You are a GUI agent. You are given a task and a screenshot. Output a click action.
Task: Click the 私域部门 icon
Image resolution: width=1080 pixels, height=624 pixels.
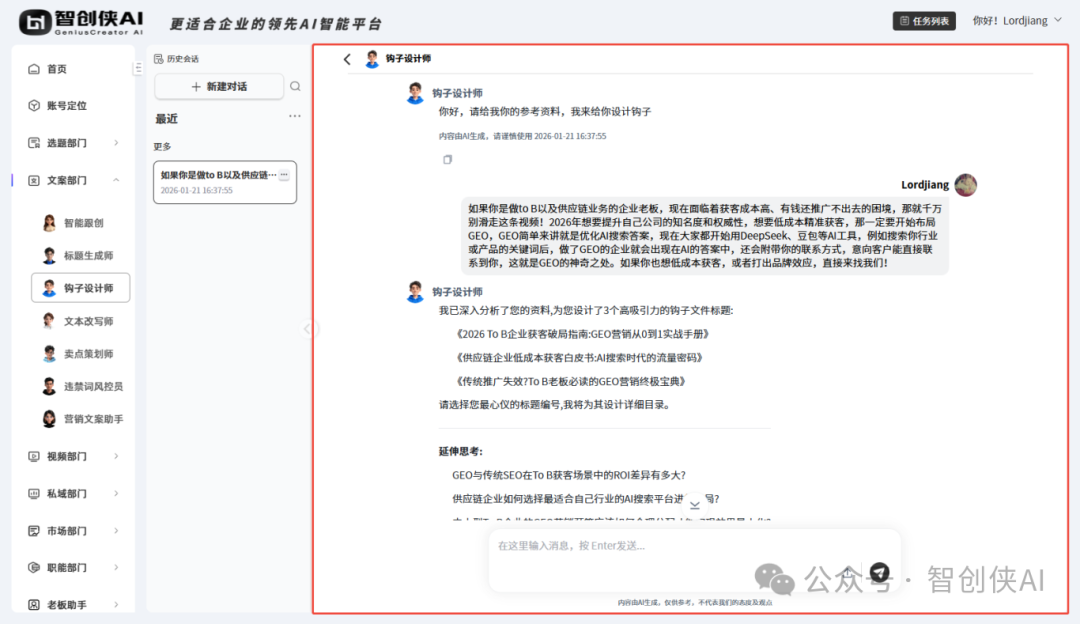pos(34,493)
